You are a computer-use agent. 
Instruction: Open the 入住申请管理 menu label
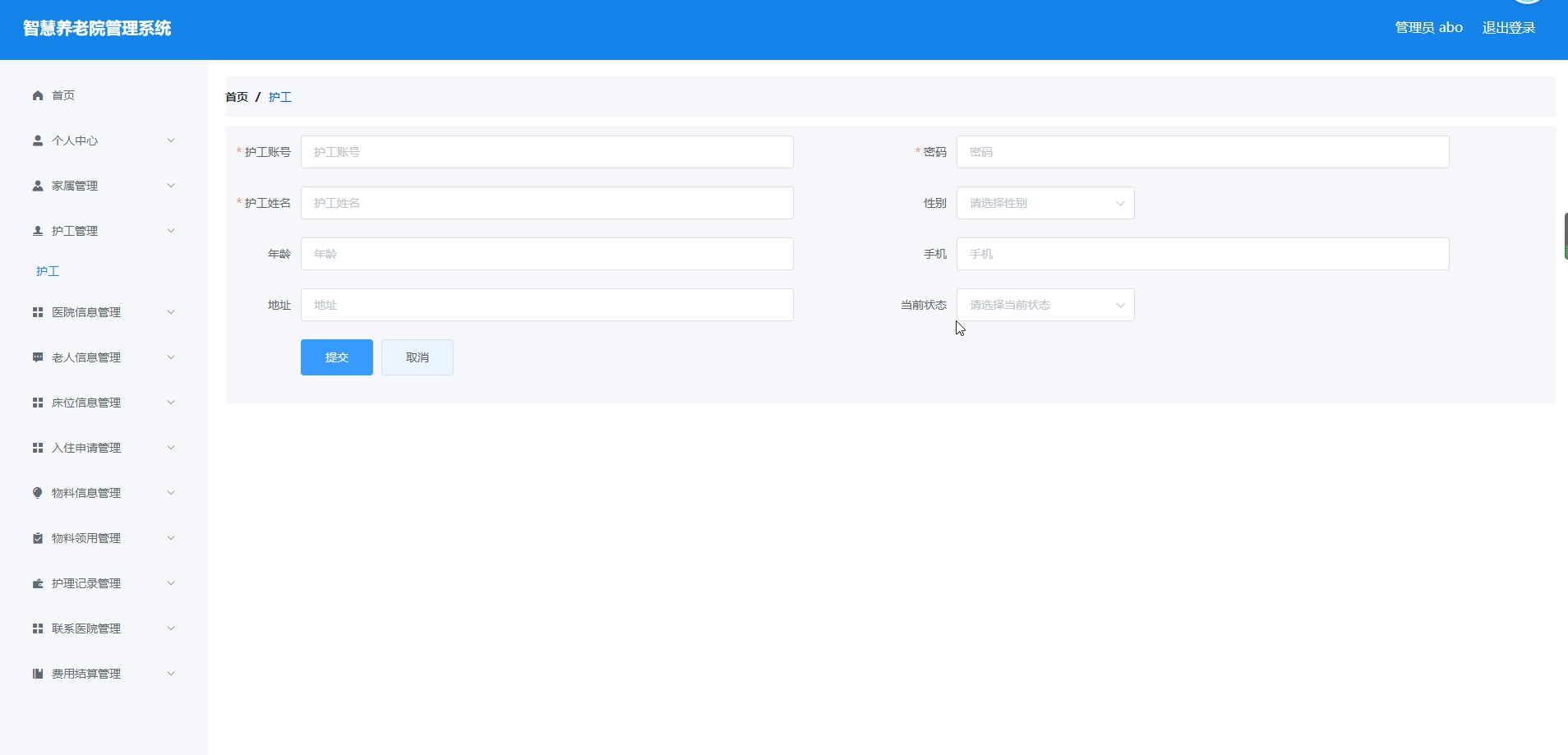(86, 448)
